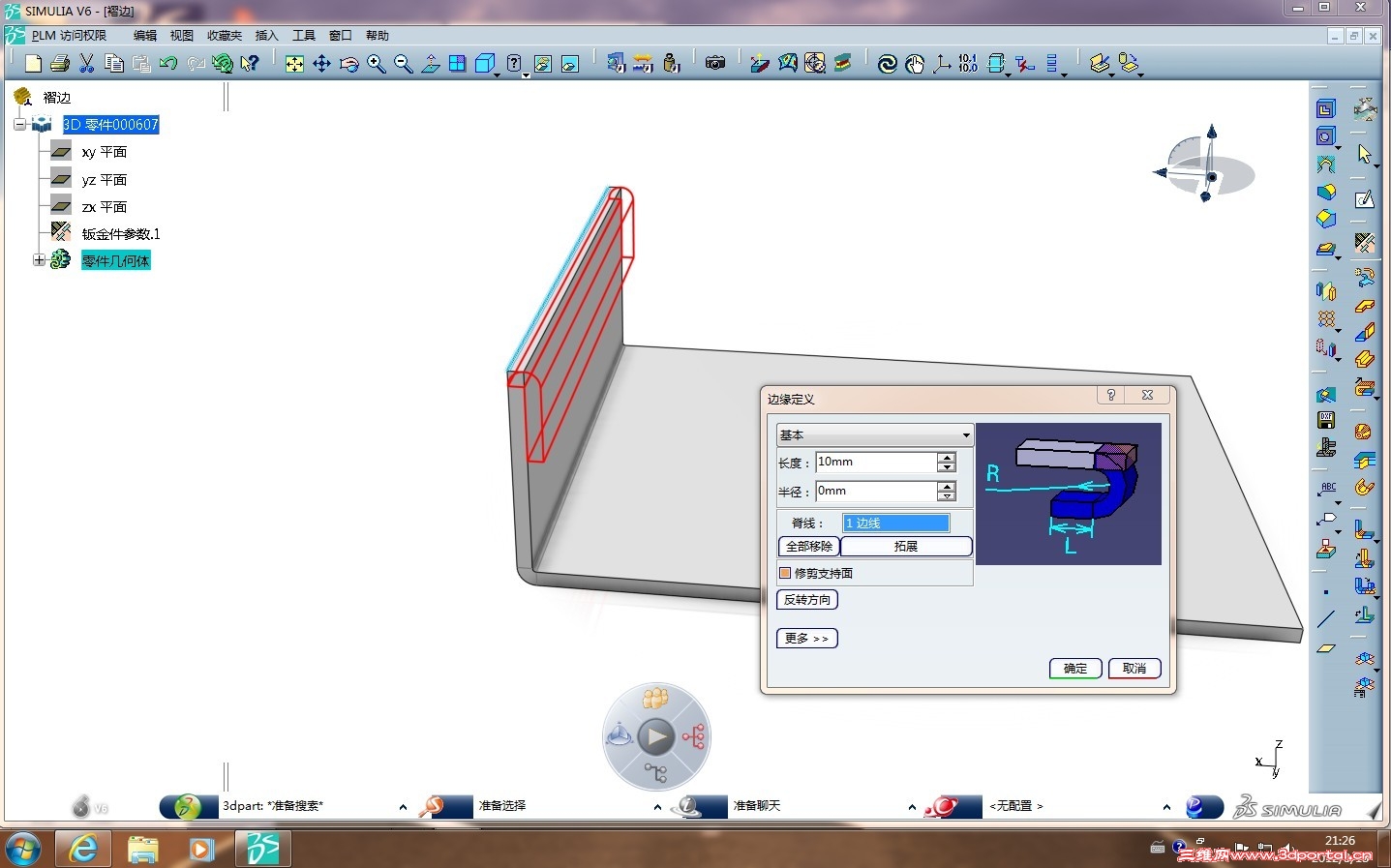Click the Multi-view quad window icon

[458, 64]
